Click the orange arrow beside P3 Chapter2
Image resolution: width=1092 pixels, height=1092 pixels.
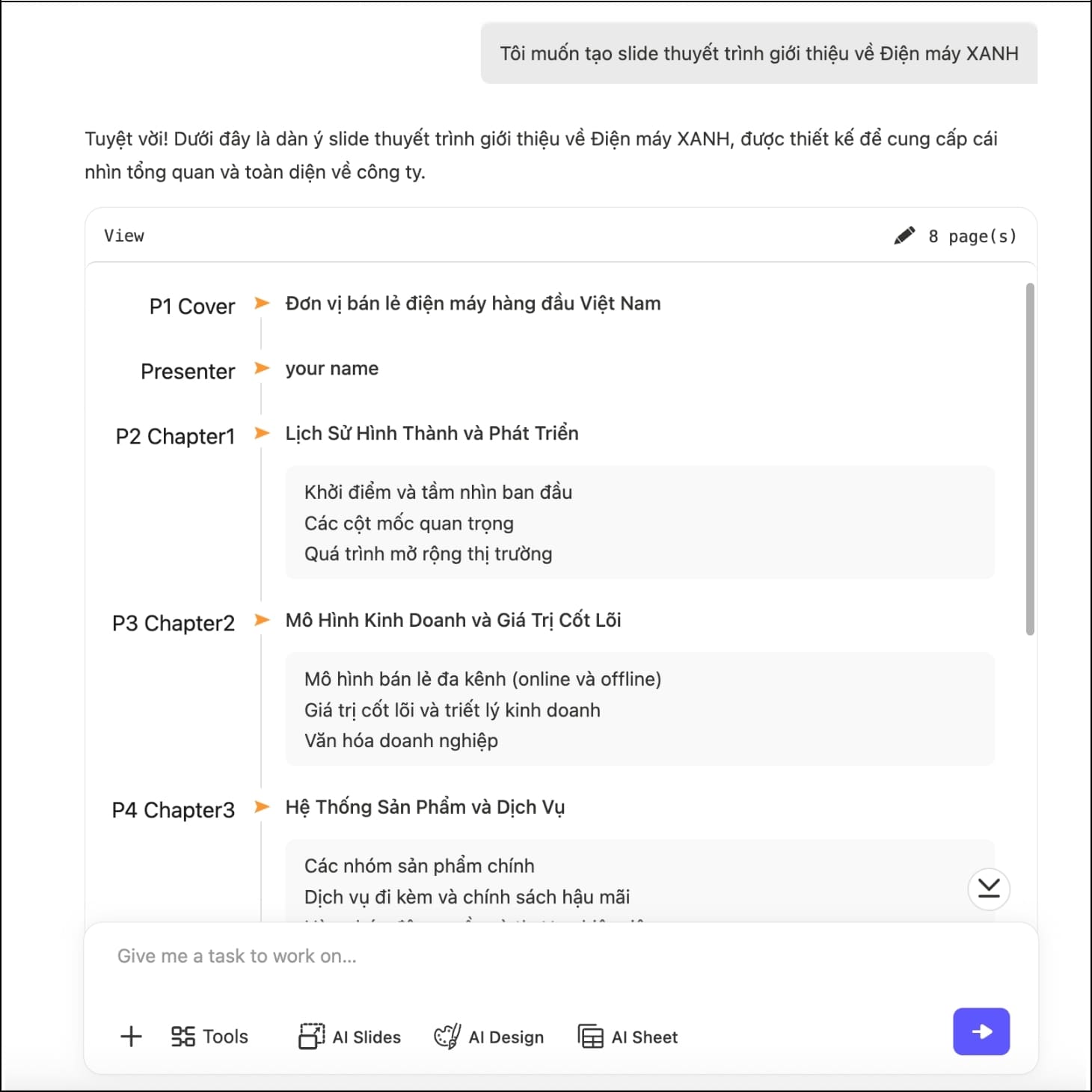coord(262,620)
